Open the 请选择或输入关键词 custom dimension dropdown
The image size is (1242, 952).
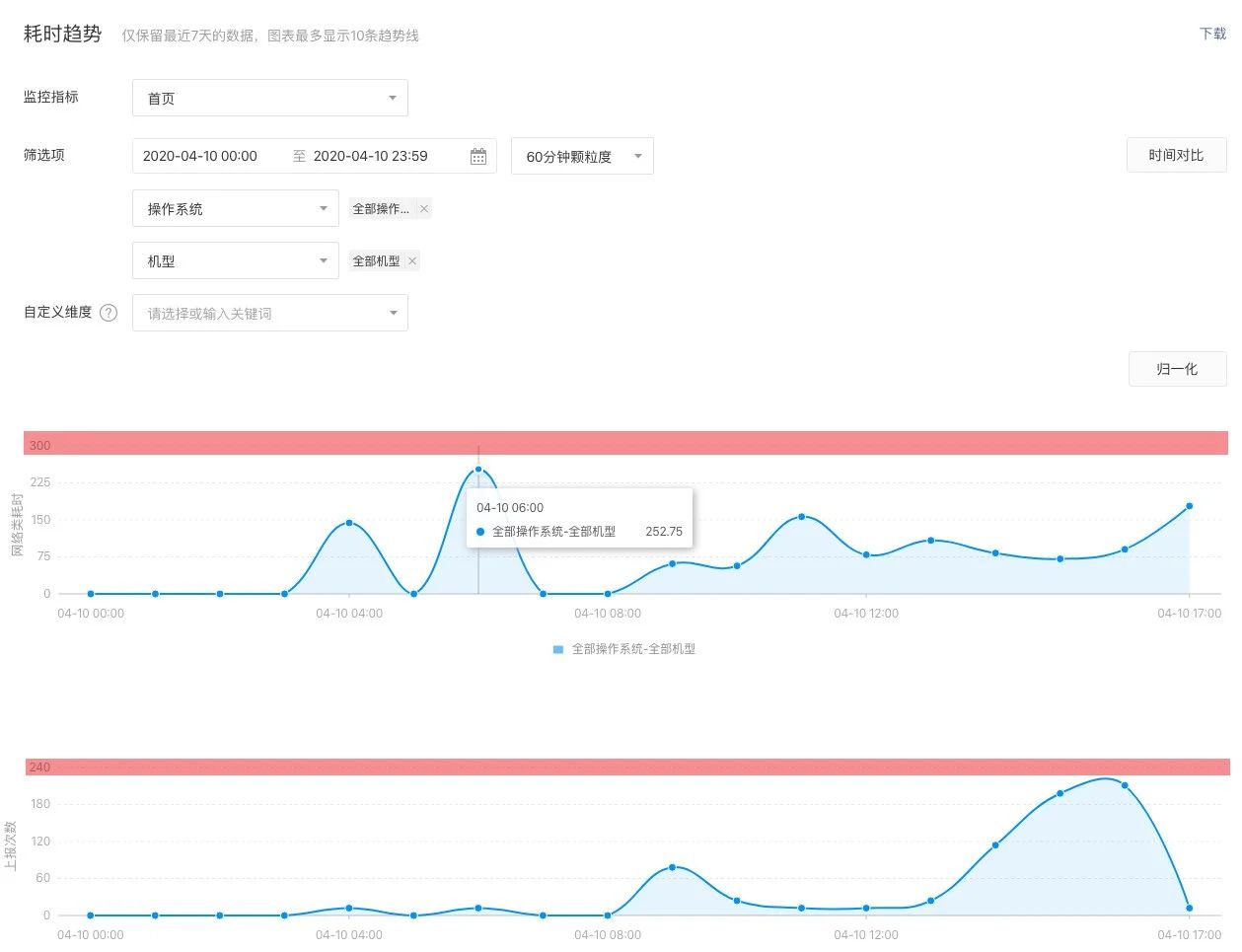point(270,313)
